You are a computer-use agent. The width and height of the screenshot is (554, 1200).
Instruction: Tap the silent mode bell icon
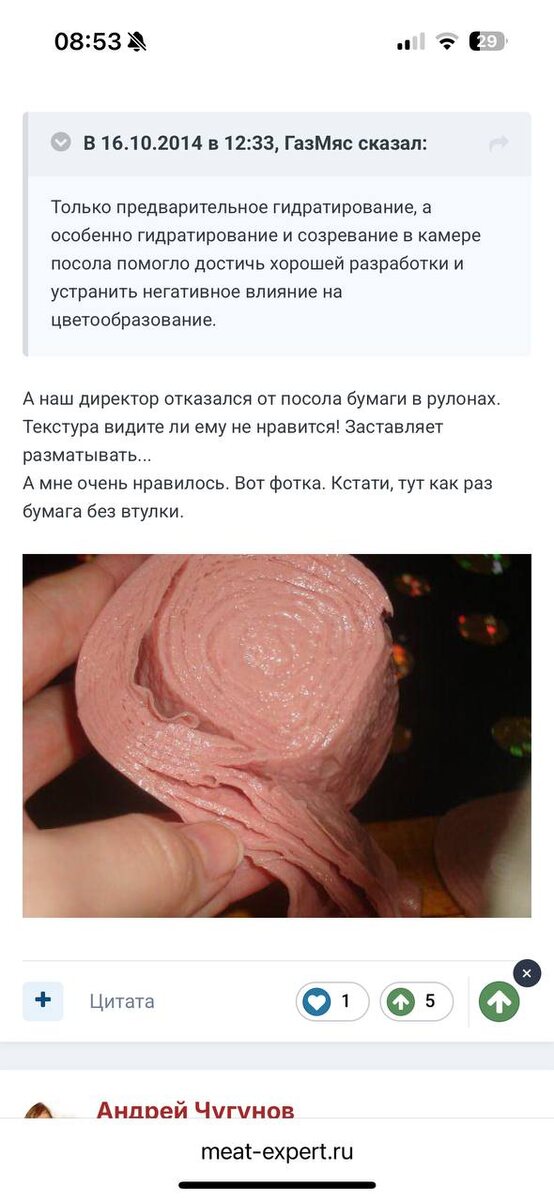click(x=136, y=41)
